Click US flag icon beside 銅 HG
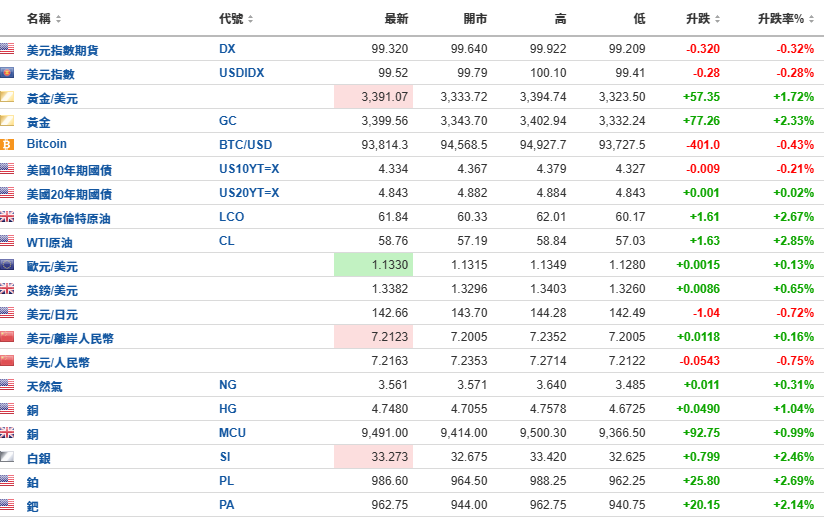This screenshot has width=824, height=520. 7,409
